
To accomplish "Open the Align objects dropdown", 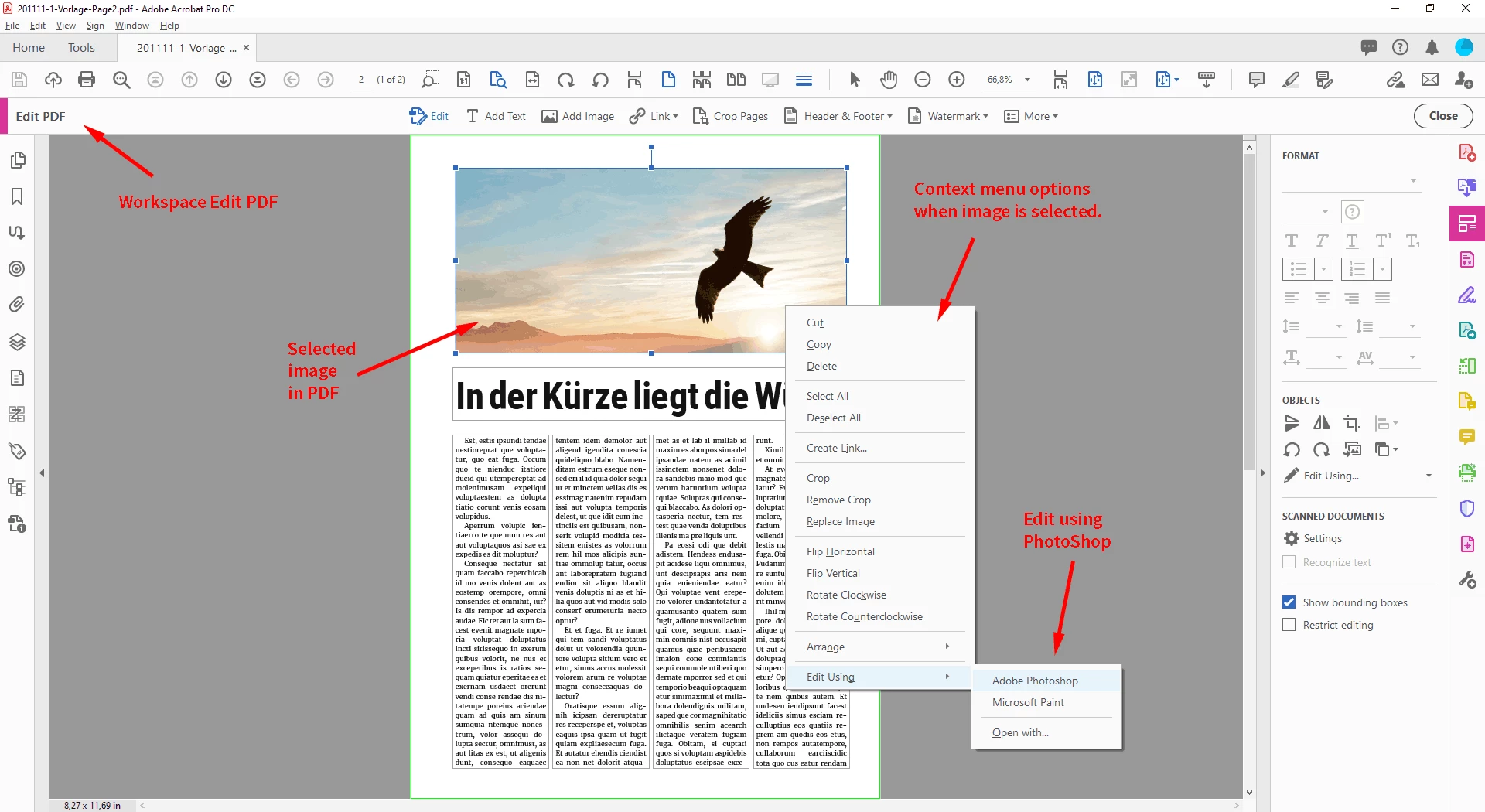I will 1387,423.
